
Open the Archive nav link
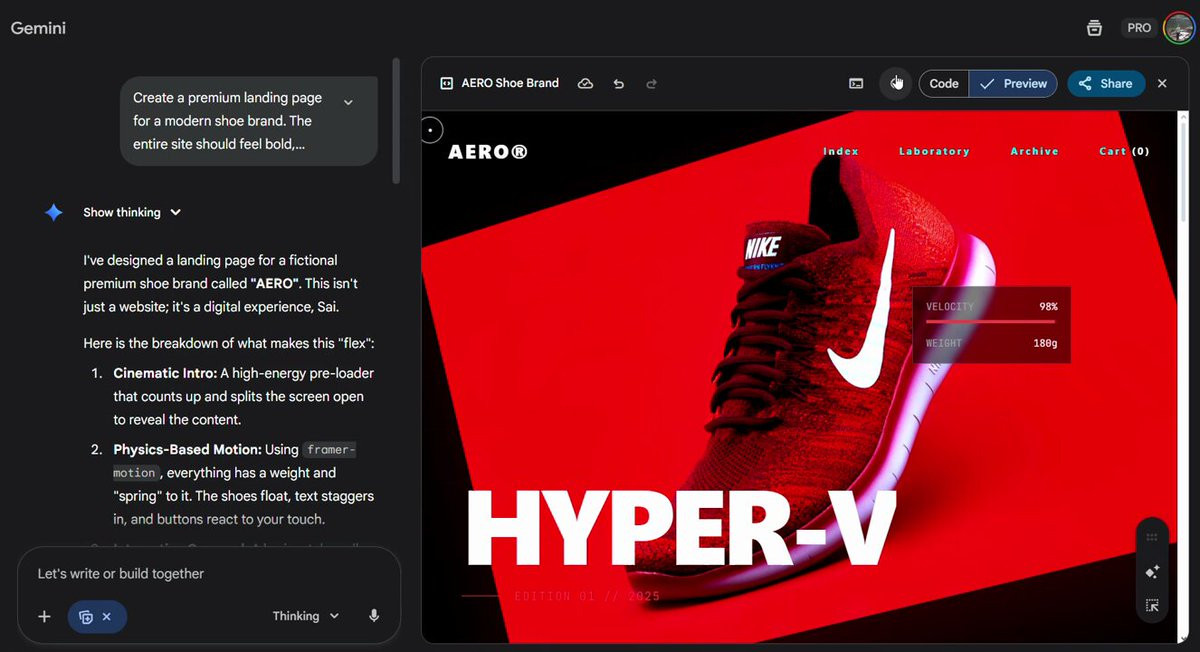tap(1034, 151)
